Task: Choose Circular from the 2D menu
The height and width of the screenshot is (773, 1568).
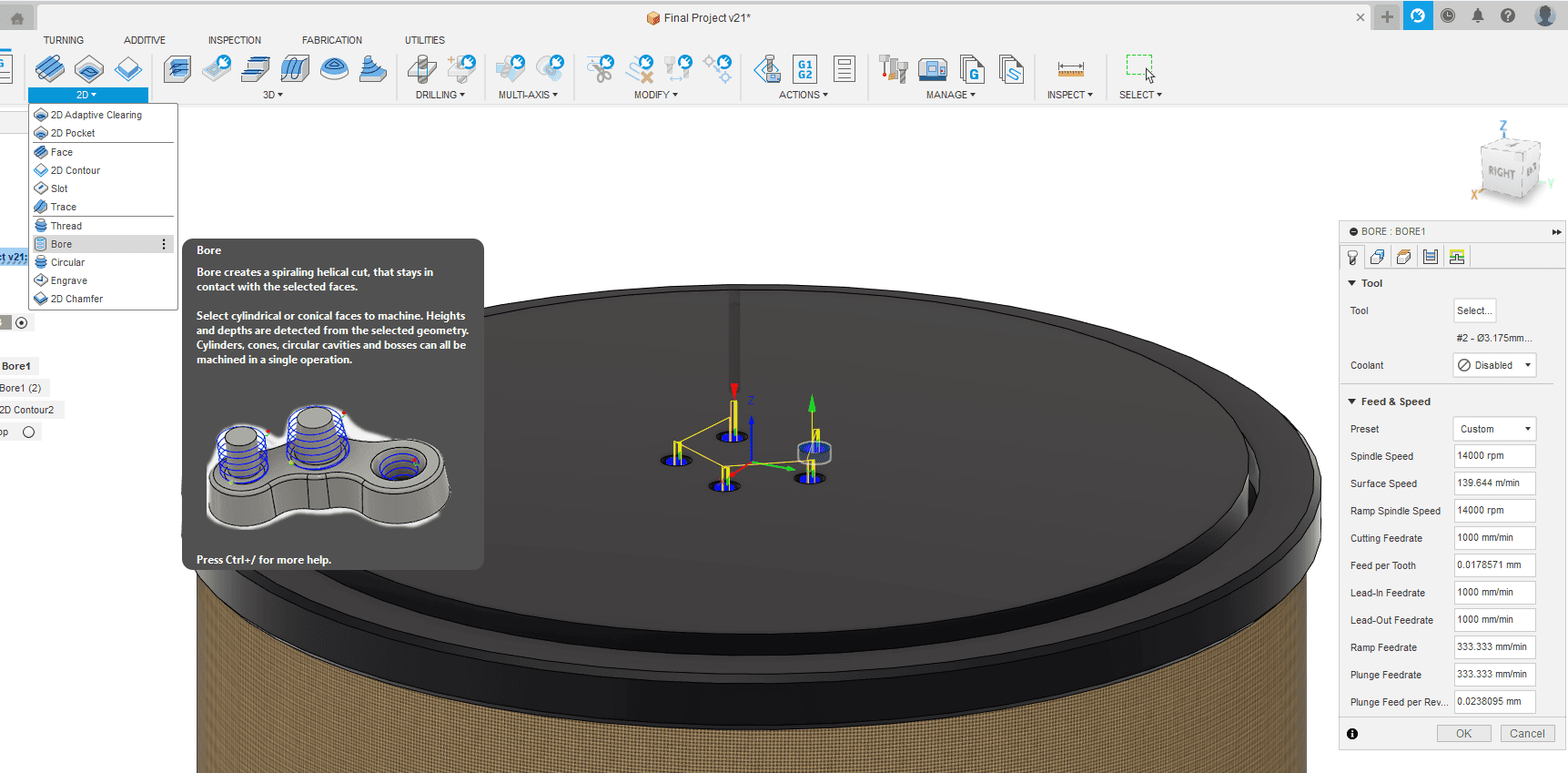Action: pos(103,262)
